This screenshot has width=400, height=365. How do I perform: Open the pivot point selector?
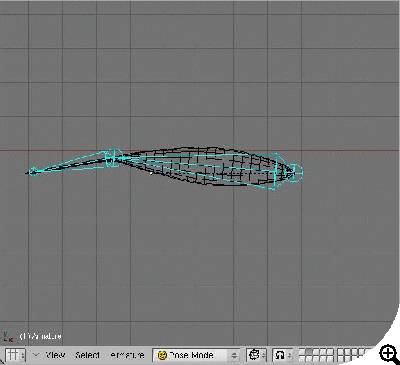282,355
